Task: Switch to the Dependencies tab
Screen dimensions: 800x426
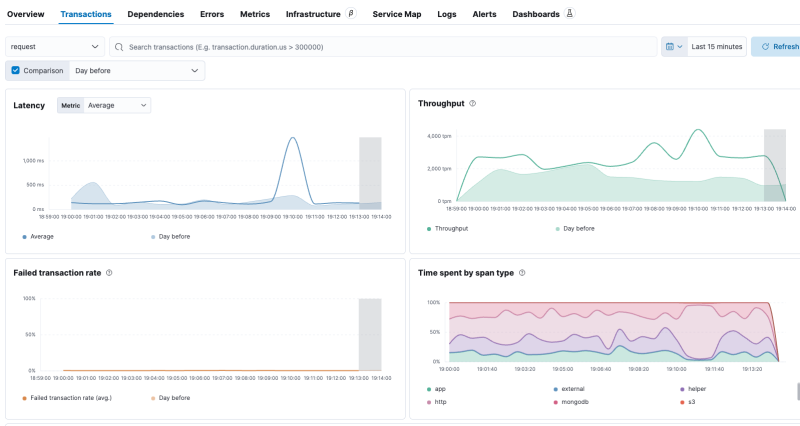Action: [x=155, y=15]
